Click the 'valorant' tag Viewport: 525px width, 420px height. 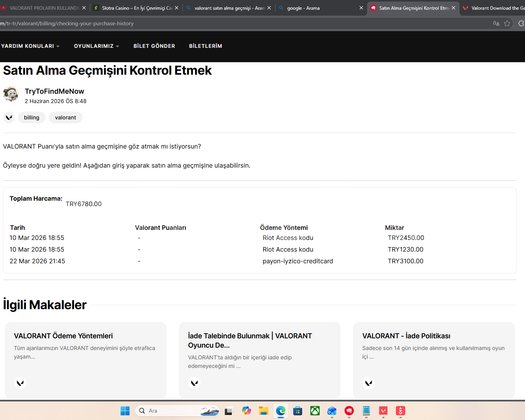(65, 118)
